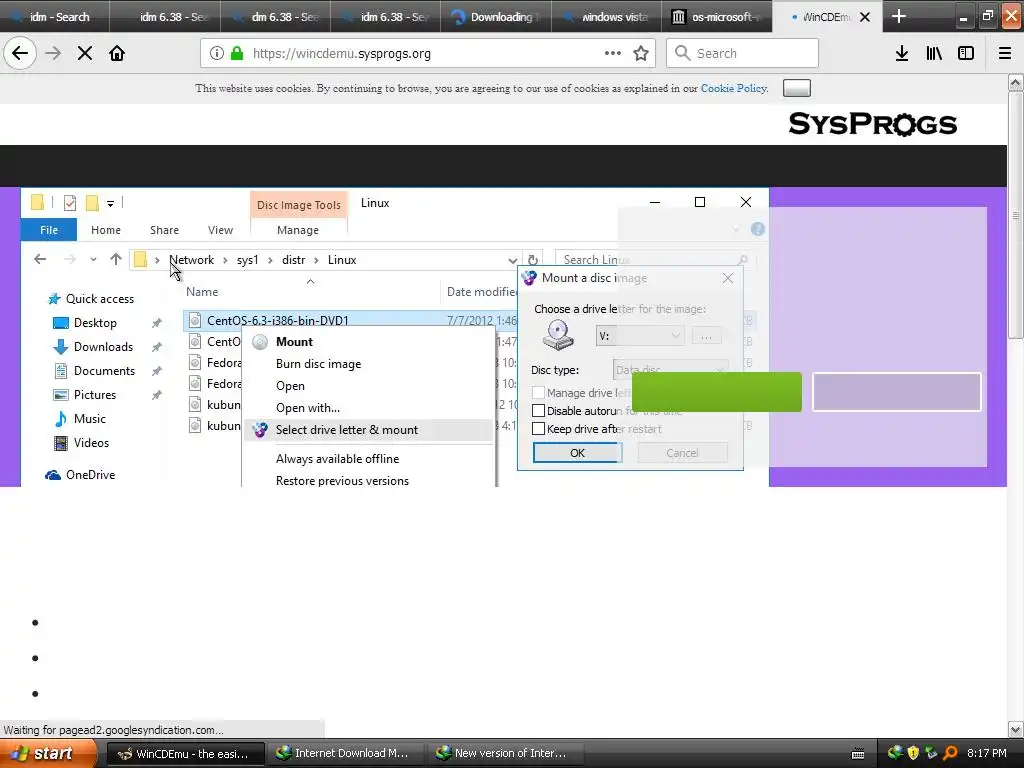Expand the Explorer address bar history chevron

pos(513,260)
